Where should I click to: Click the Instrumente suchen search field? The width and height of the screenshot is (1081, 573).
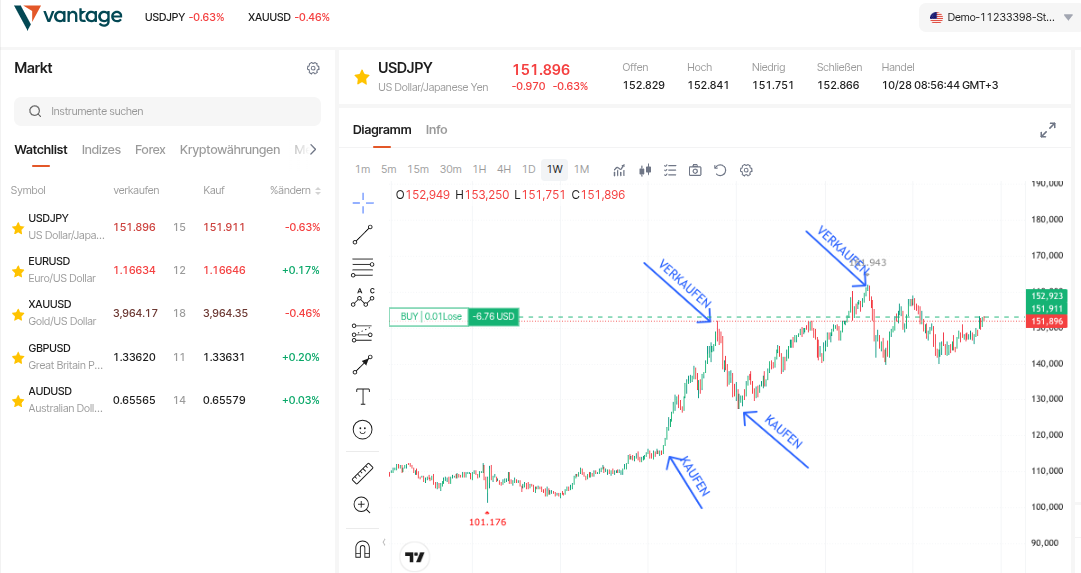point(168,111)
